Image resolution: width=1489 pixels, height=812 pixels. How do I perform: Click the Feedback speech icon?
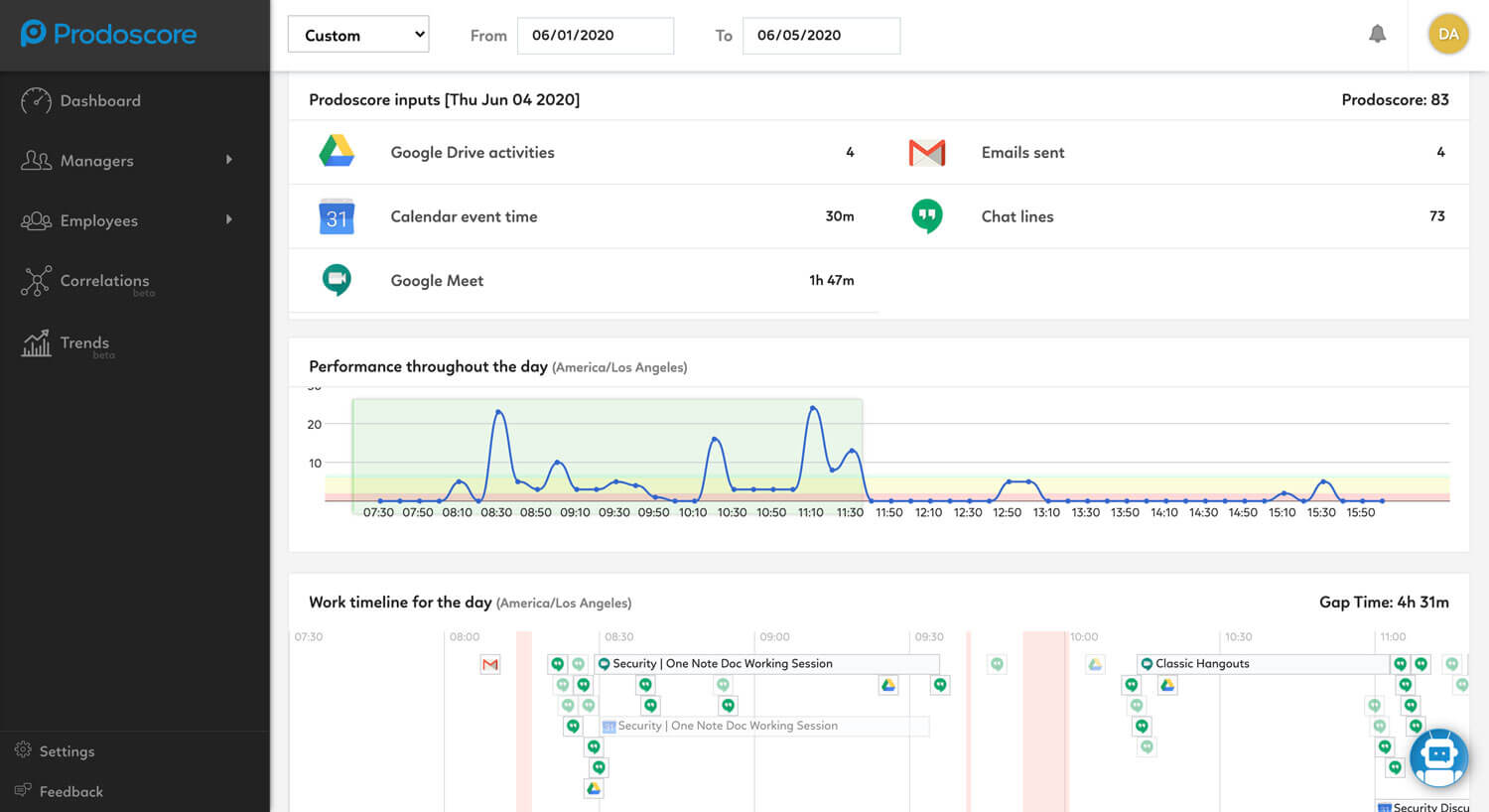point(23,790)
